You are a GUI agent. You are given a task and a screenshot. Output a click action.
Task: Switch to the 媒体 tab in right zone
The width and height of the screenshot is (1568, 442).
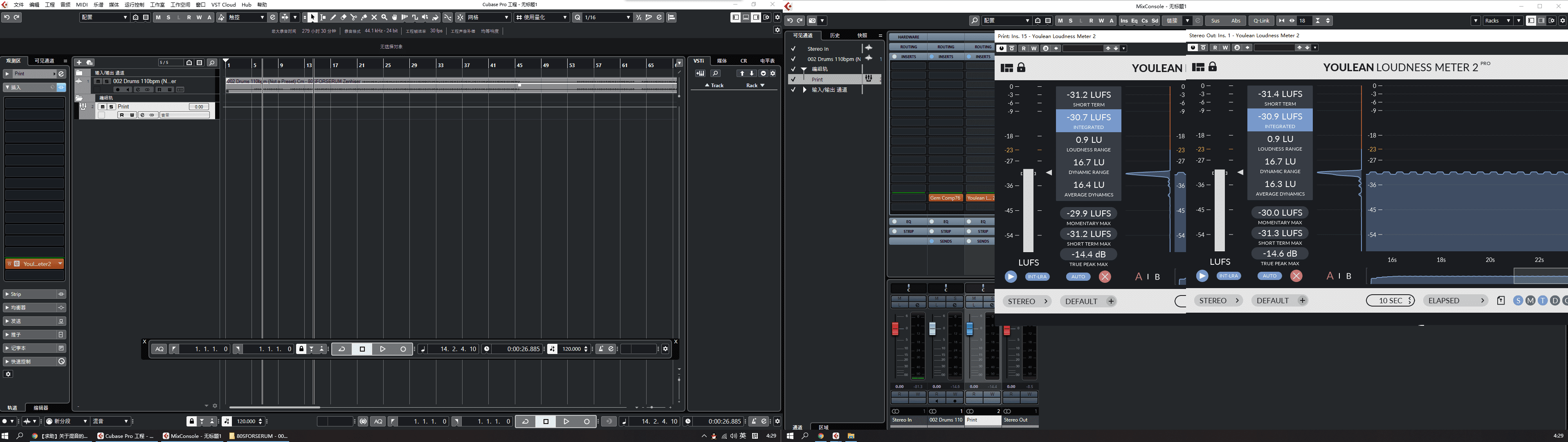pyautogui.click(x=722, y=61)
